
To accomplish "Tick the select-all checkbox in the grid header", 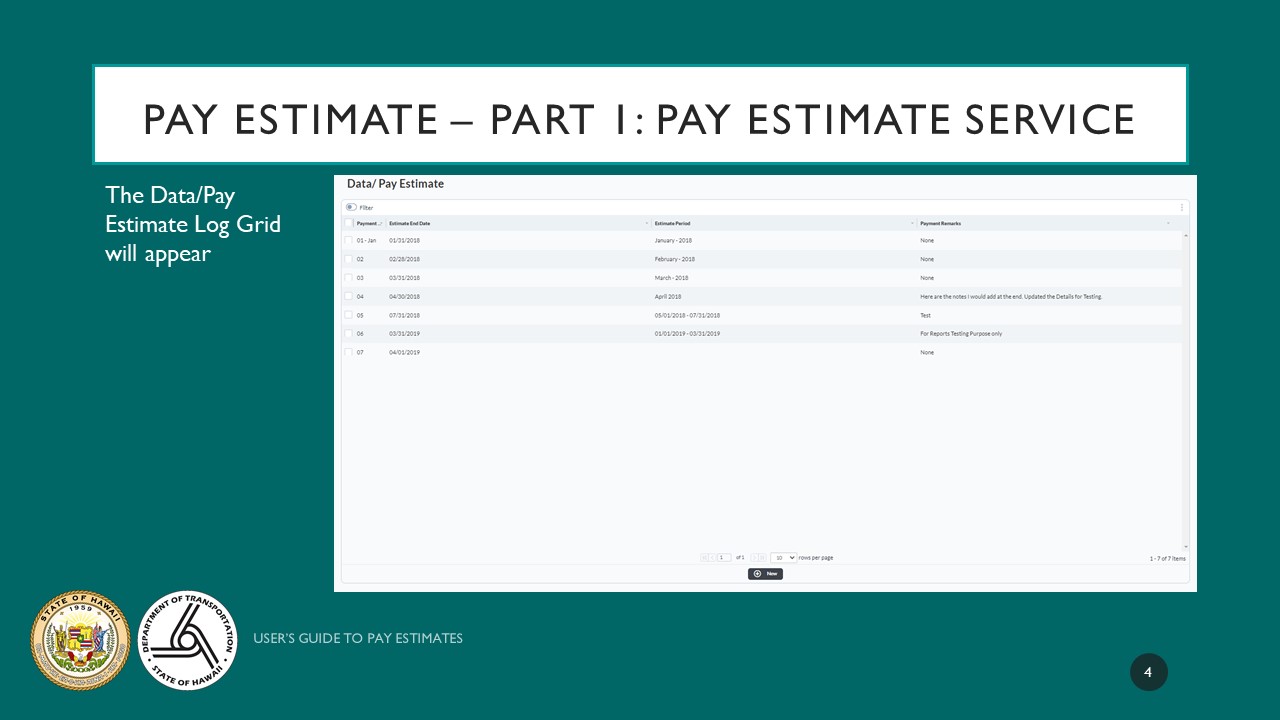I will point(348,223).
